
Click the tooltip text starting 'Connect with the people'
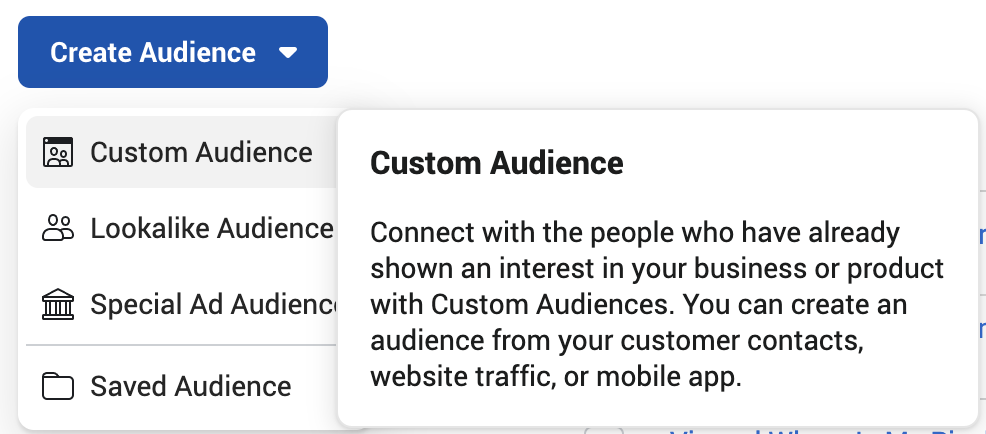(x=657, y=304)
